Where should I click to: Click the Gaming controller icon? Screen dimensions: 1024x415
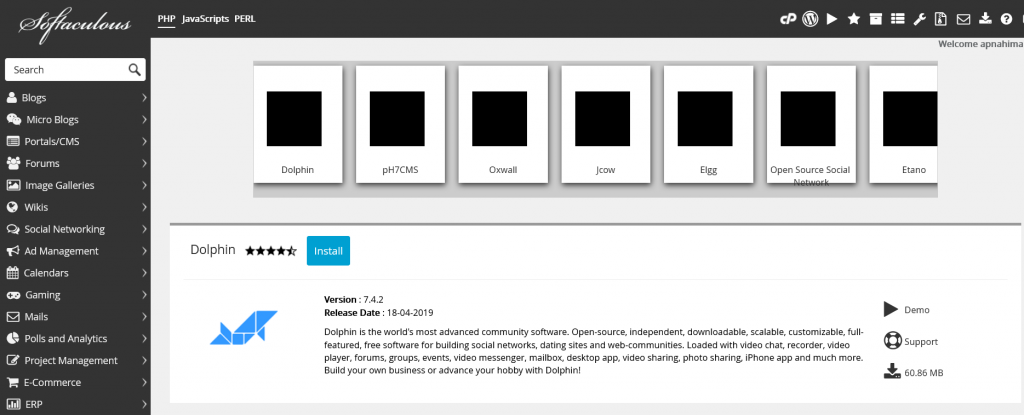point(13,295)
